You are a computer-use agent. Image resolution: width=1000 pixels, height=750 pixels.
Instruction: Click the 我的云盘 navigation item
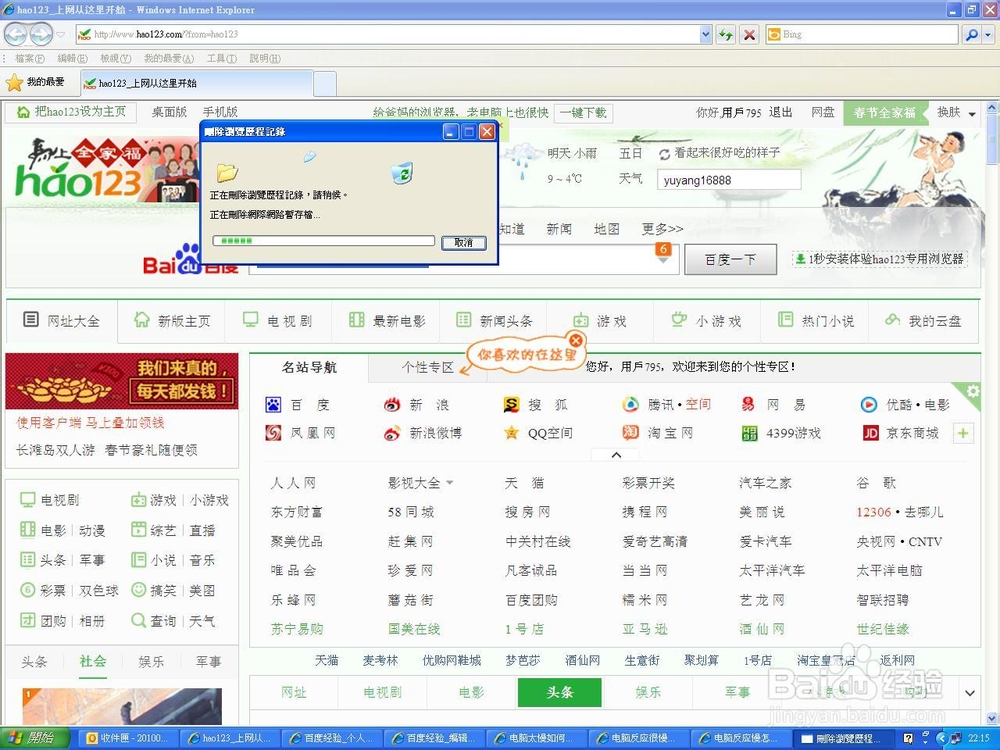coord(923,321)
